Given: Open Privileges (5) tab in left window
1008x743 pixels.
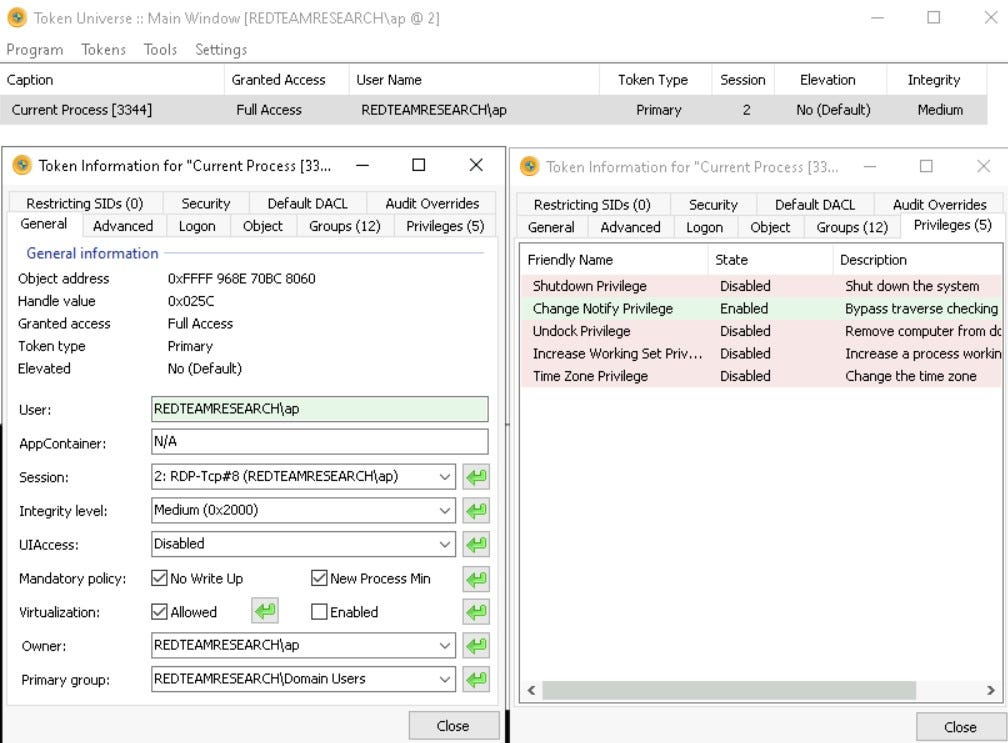Looking at the screenshot, I should [445, 226].
